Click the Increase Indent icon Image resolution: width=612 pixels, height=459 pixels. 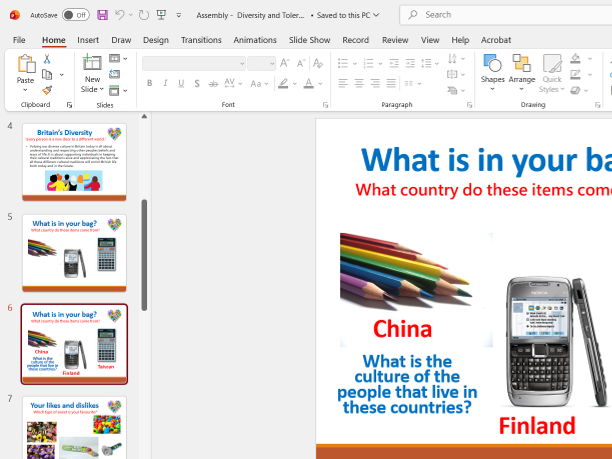tap(410, 63)
